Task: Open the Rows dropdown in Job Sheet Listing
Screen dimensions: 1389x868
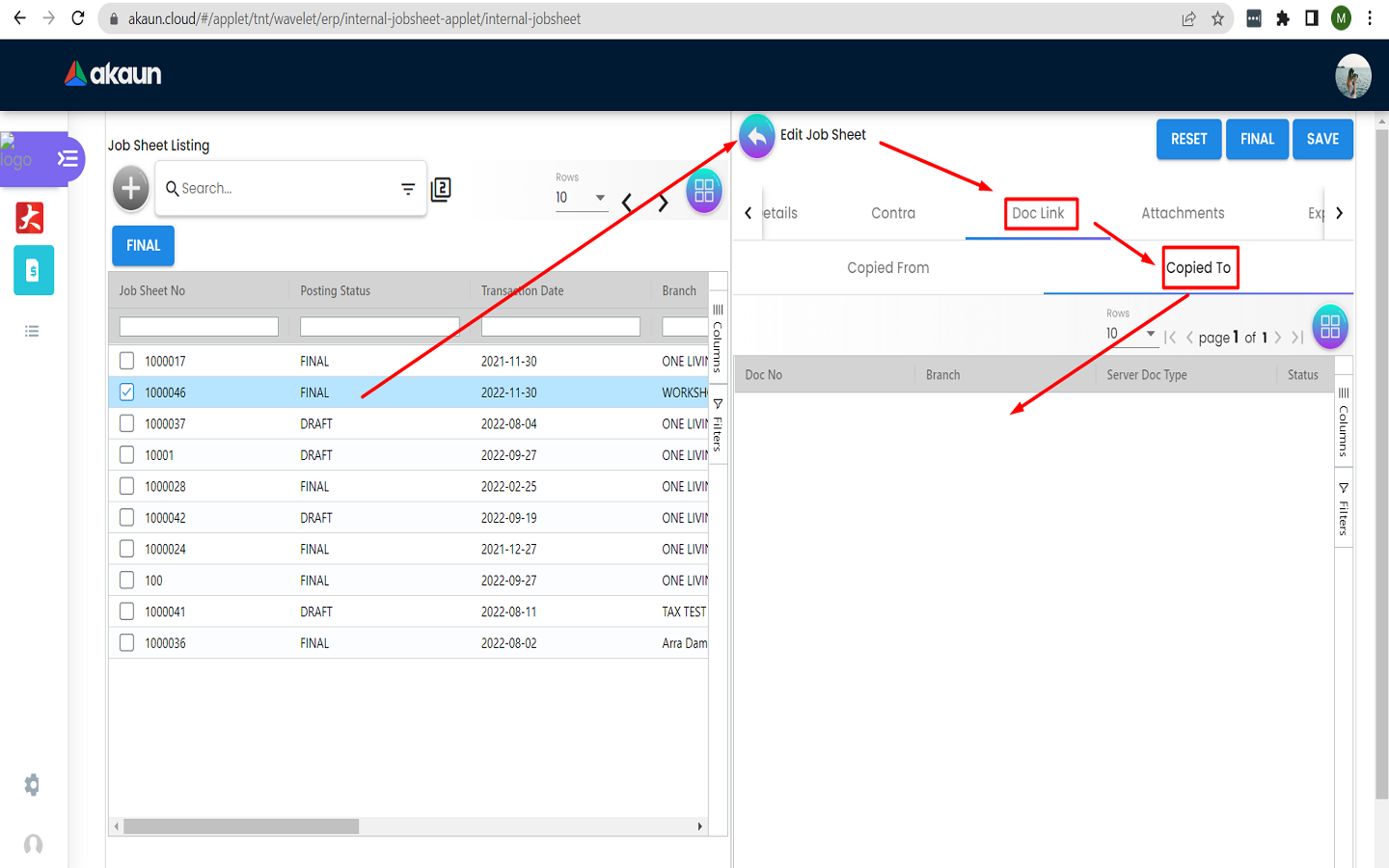Action: [x=581, y=198]
